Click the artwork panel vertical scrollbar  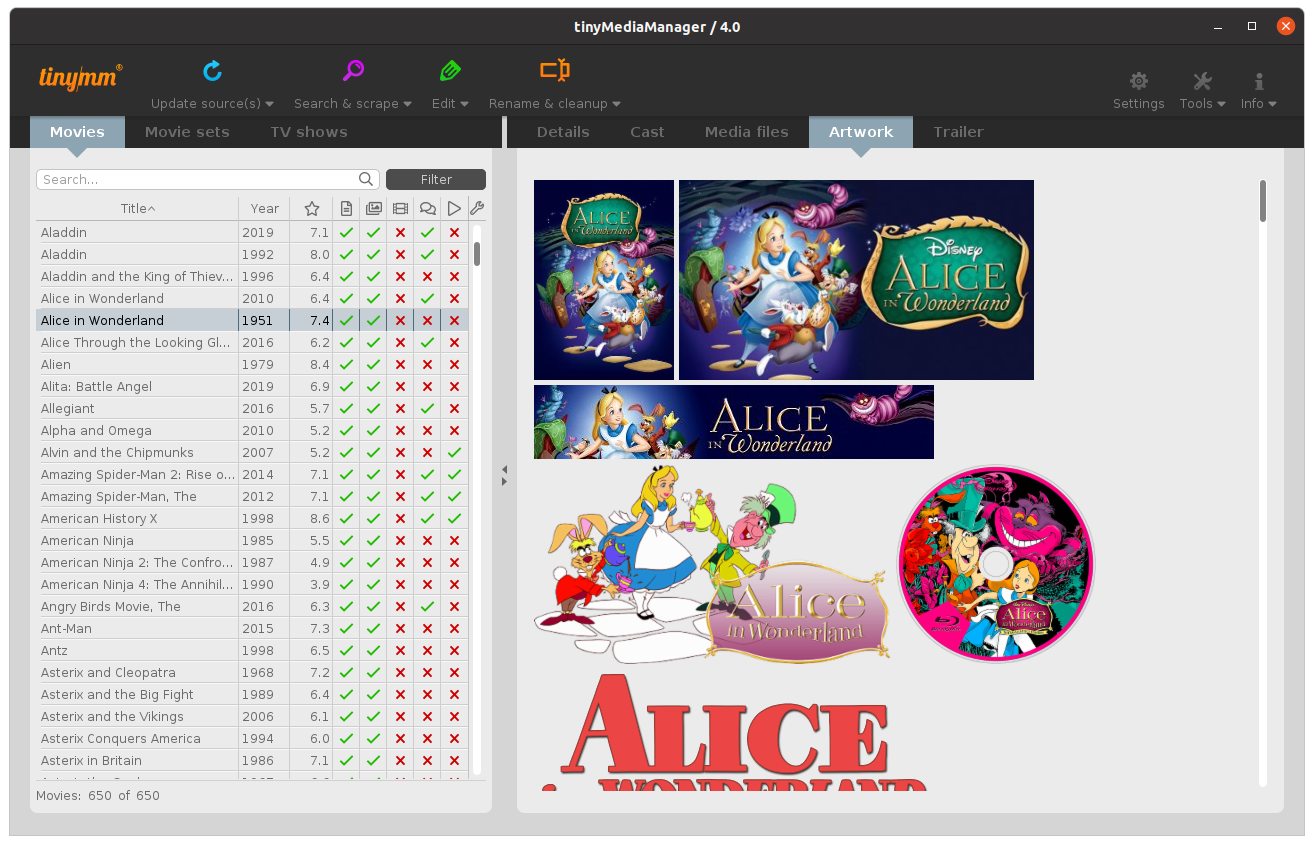1263,201
